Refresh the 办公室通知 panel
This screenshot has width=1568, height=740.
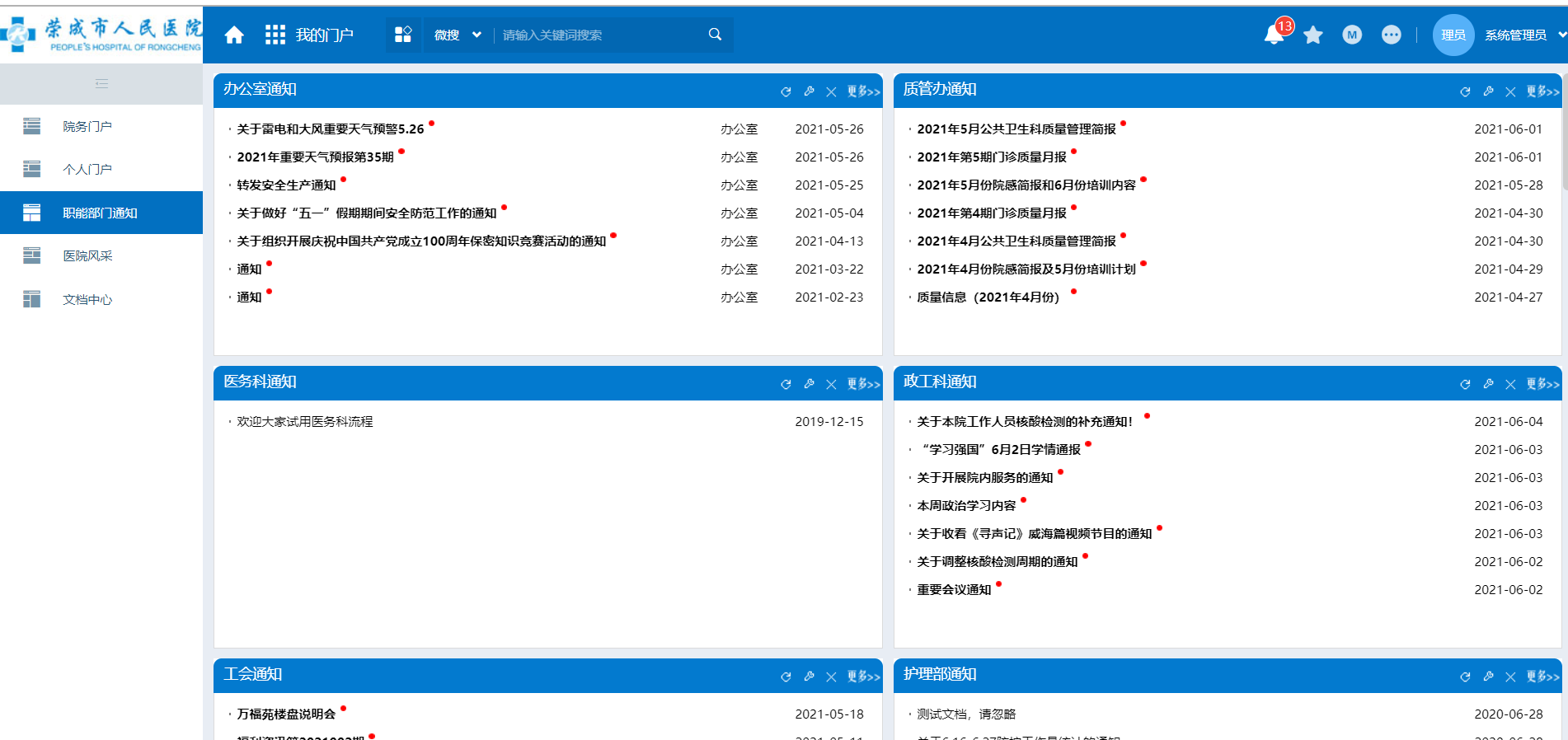coord(786,91)
